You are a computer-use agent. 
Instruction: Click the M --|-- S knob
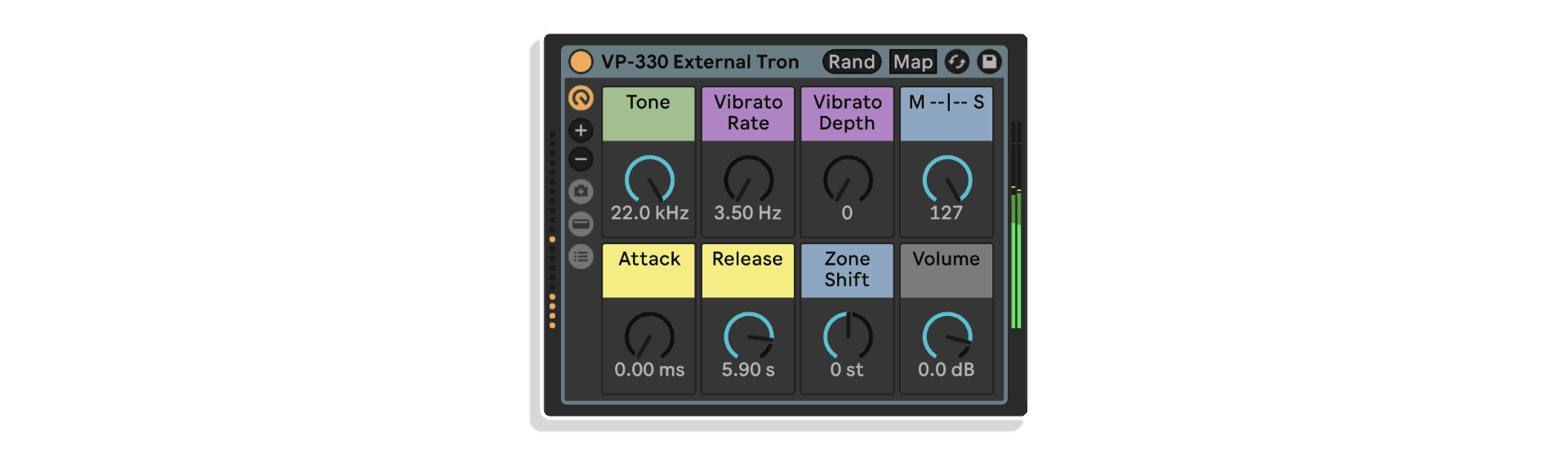point(947,180)
